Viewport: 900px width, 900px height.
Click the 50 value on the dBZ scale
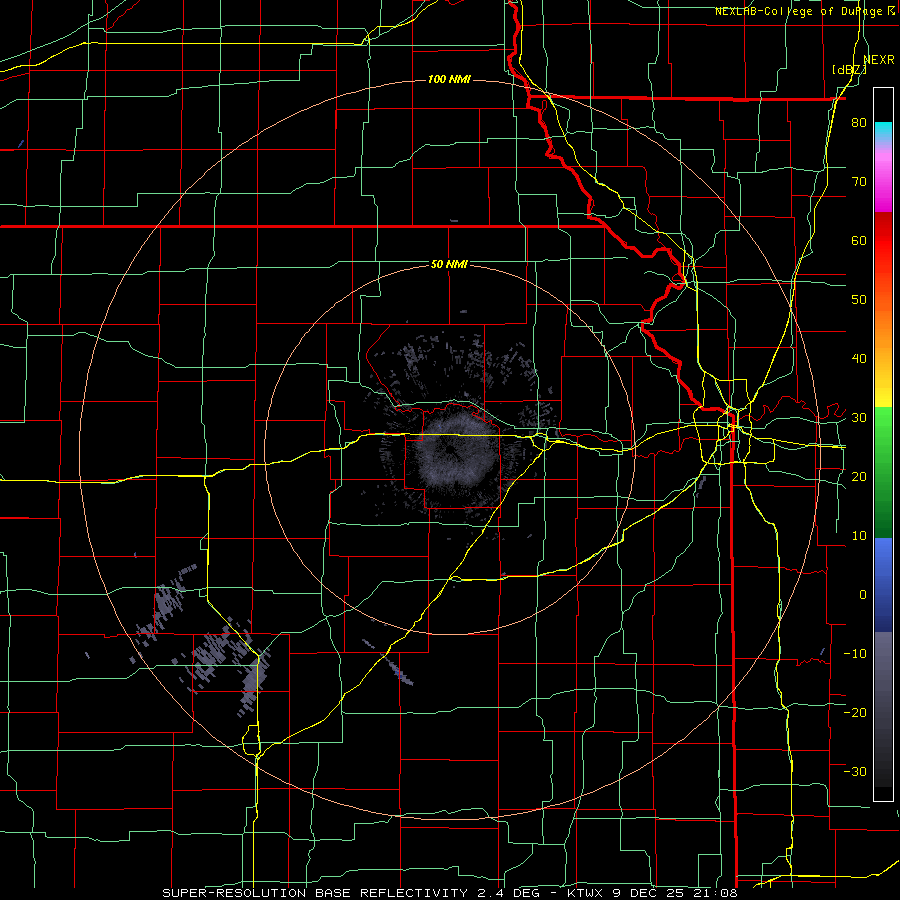859,300
